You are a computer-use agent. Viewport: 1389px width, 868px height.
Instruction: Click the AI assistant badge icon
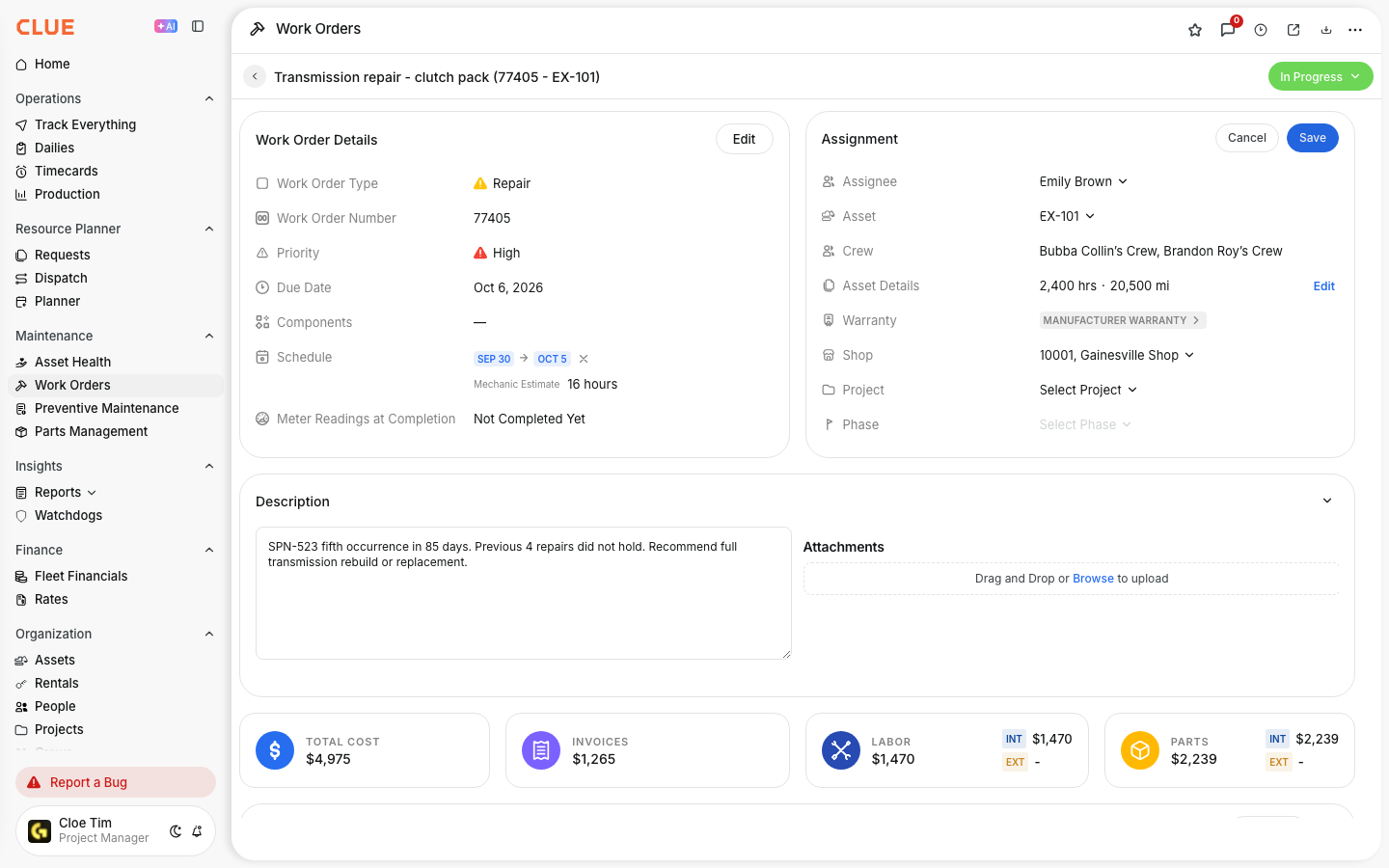click(166, 26)
